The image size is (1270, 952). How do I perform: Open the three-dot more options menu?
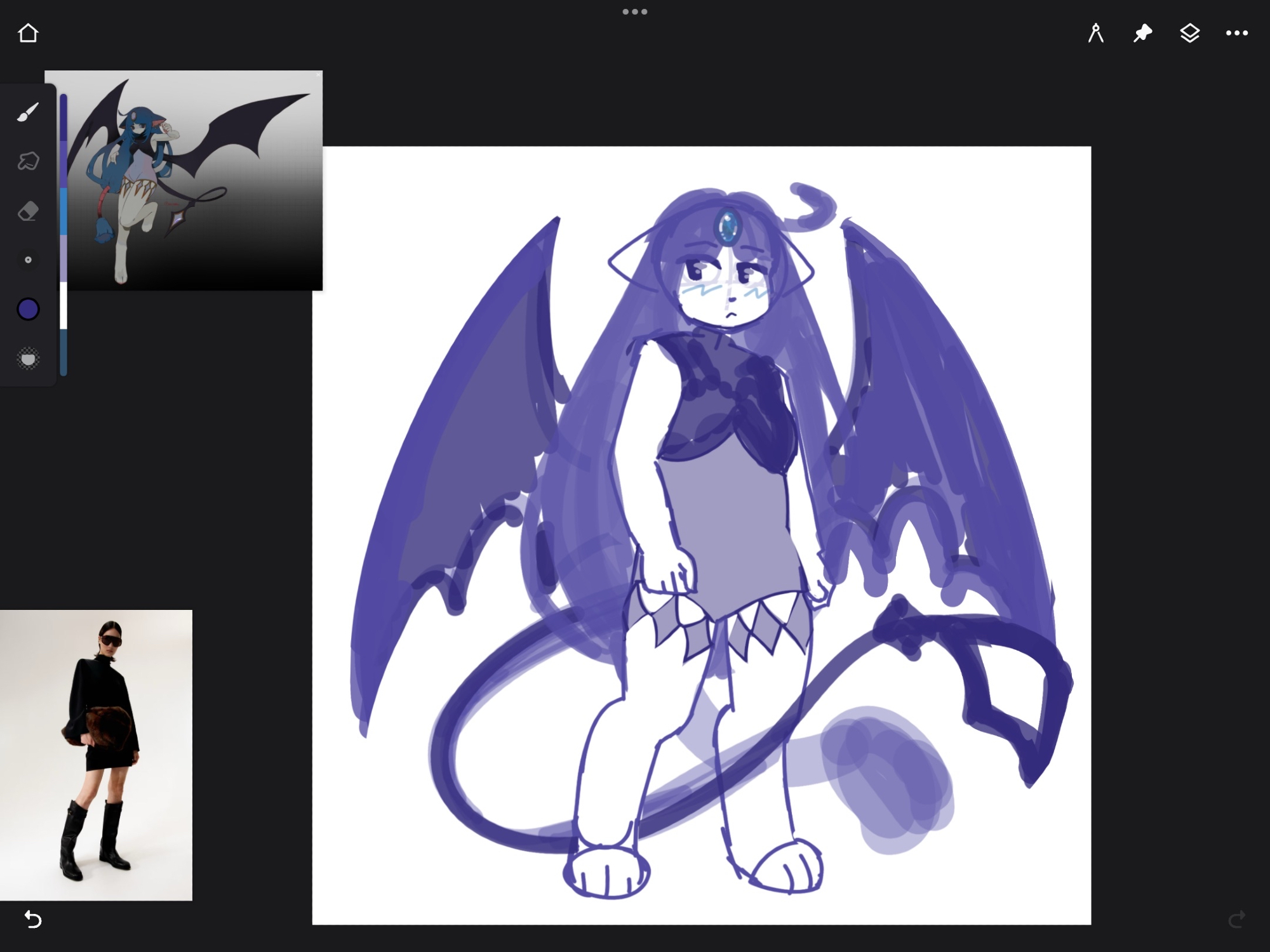1236,33
